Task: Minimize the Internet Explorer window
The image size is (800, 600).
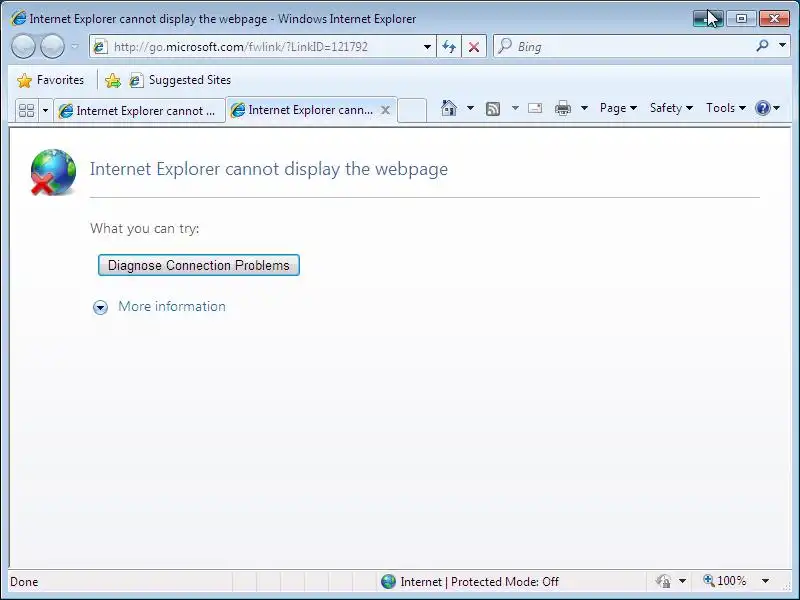Action: click(708, 18)
